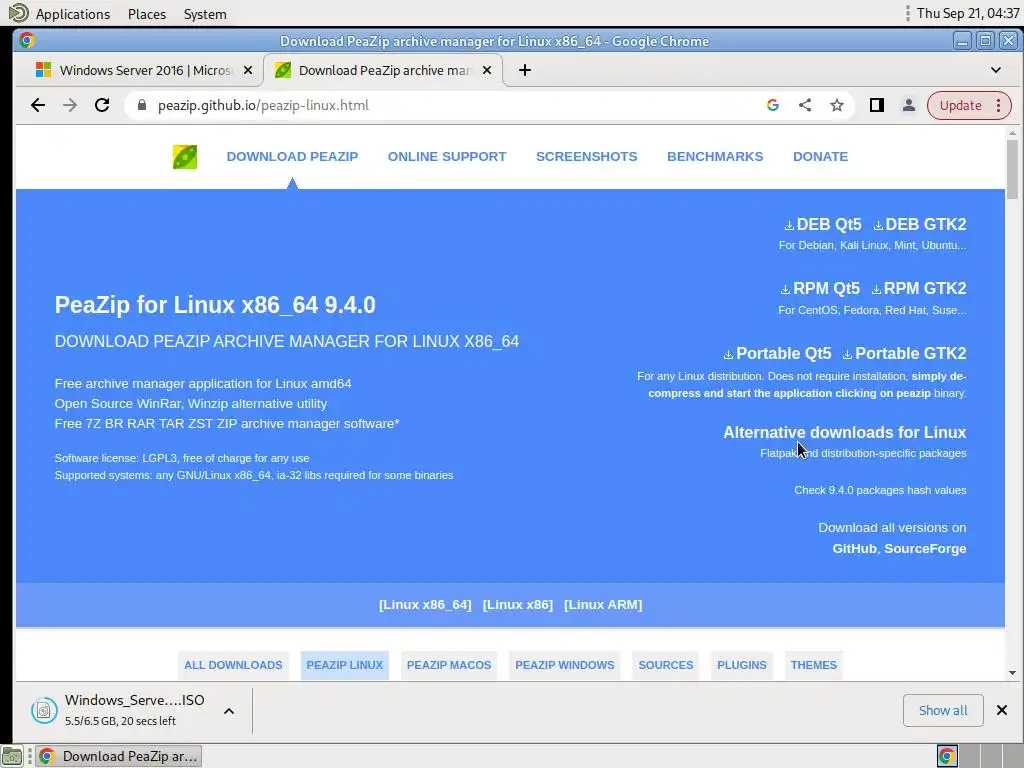1024x768 pixels.
Task: Click the PLUGINS button
Action: point(742,665)
